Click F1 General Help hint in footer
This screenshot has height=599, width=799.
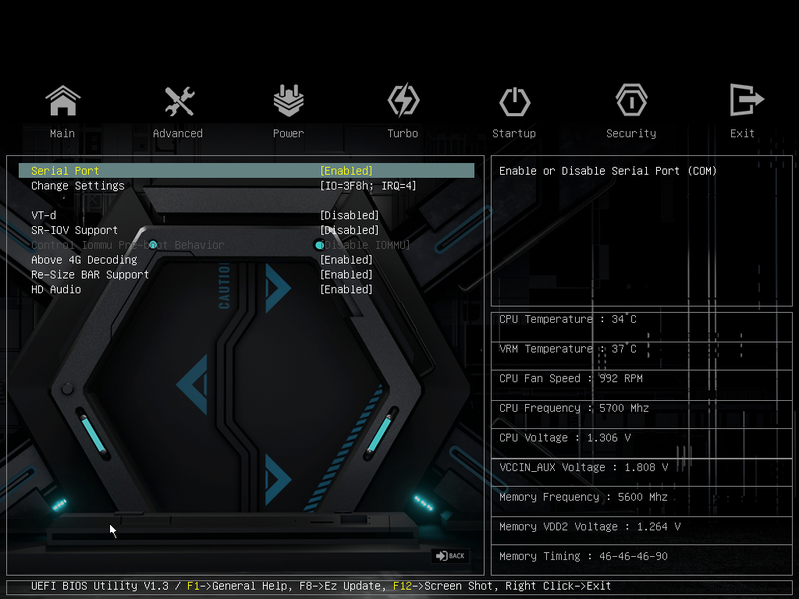[238, 586]
